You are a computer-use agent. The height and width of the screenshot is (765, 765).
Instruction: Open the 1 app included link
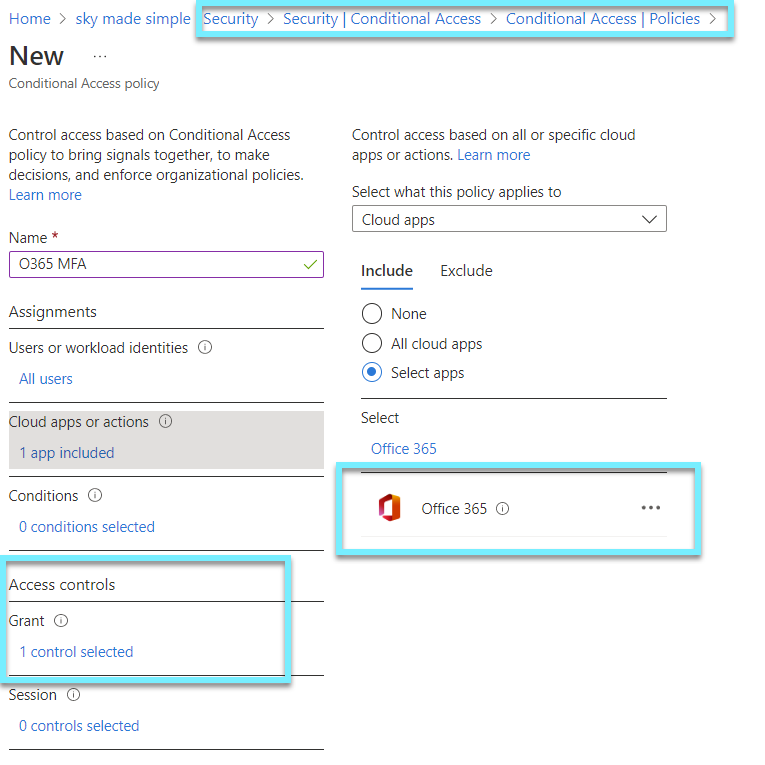pyautogui.click(x=66, y=453)
